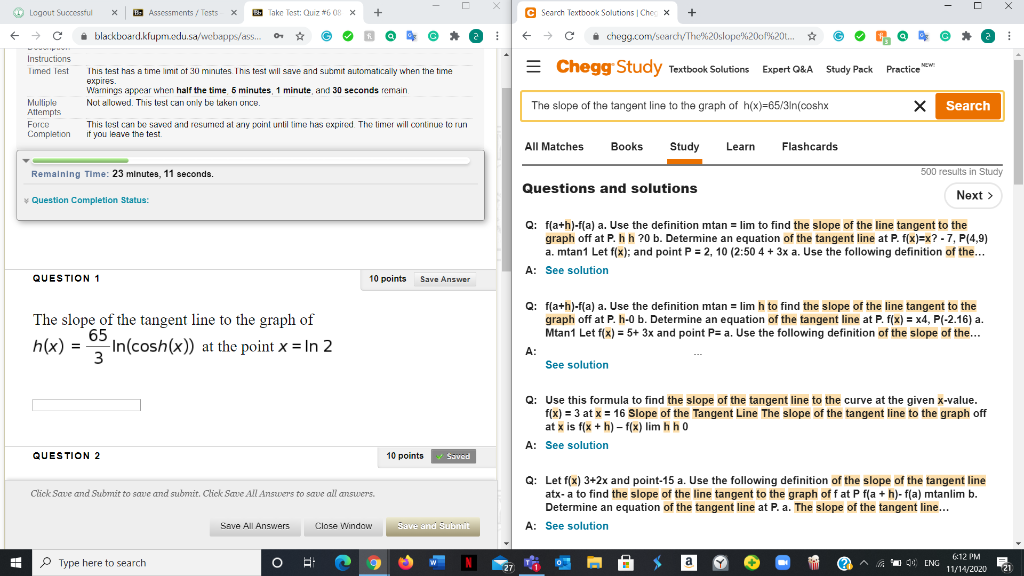Open See solution for first result
This screenshot has height=576, width=1024.
(x=577, y=270)
